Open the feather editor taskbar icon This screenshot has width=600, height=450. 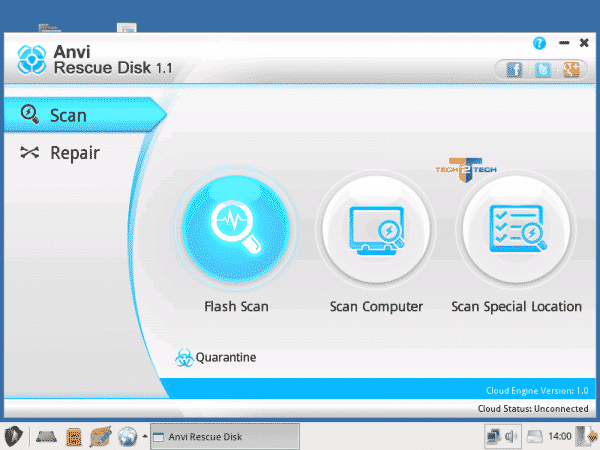101,437
